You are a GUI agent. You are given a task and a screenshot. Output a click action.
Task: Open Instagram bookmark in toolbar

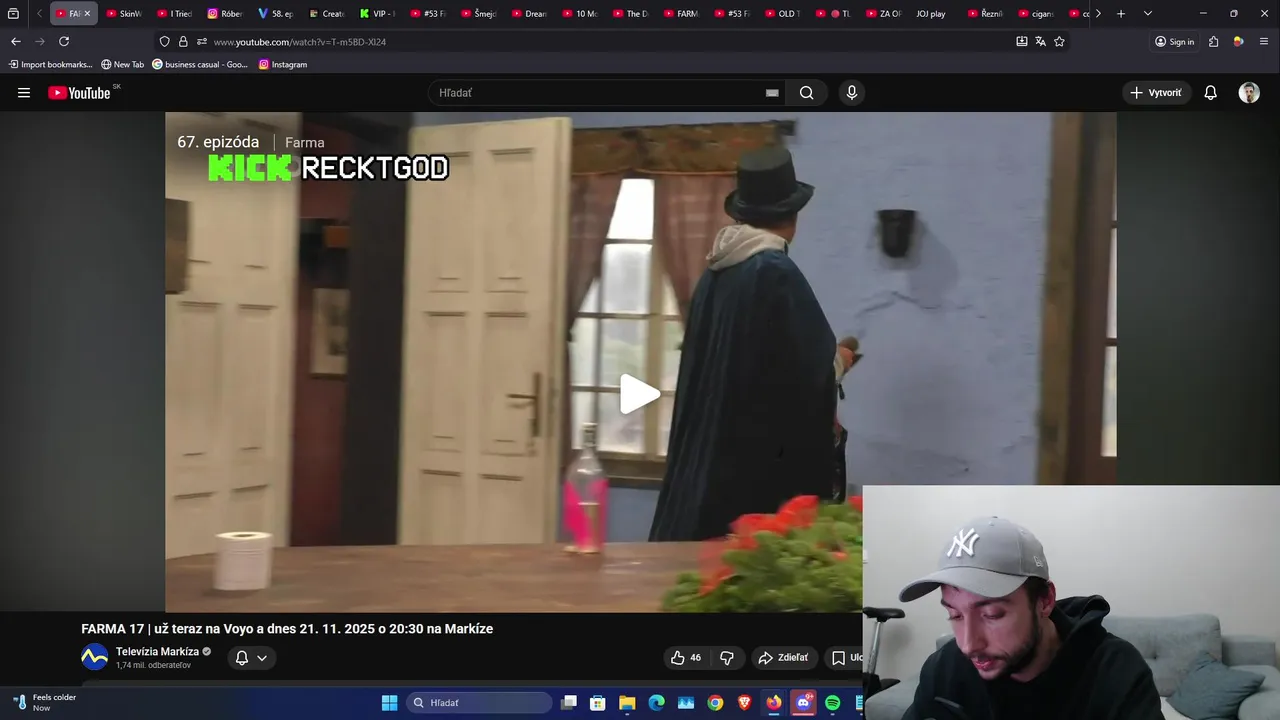pyautogui.click(x=283, y=64)
